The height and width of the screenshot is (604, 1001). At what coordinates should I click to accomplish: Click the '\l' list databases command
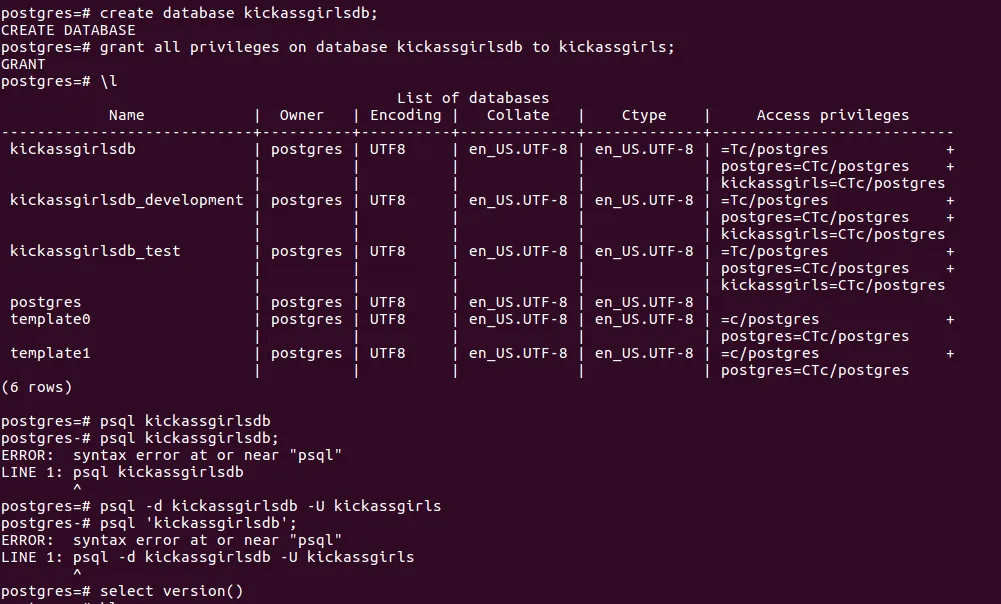[109, 81]
